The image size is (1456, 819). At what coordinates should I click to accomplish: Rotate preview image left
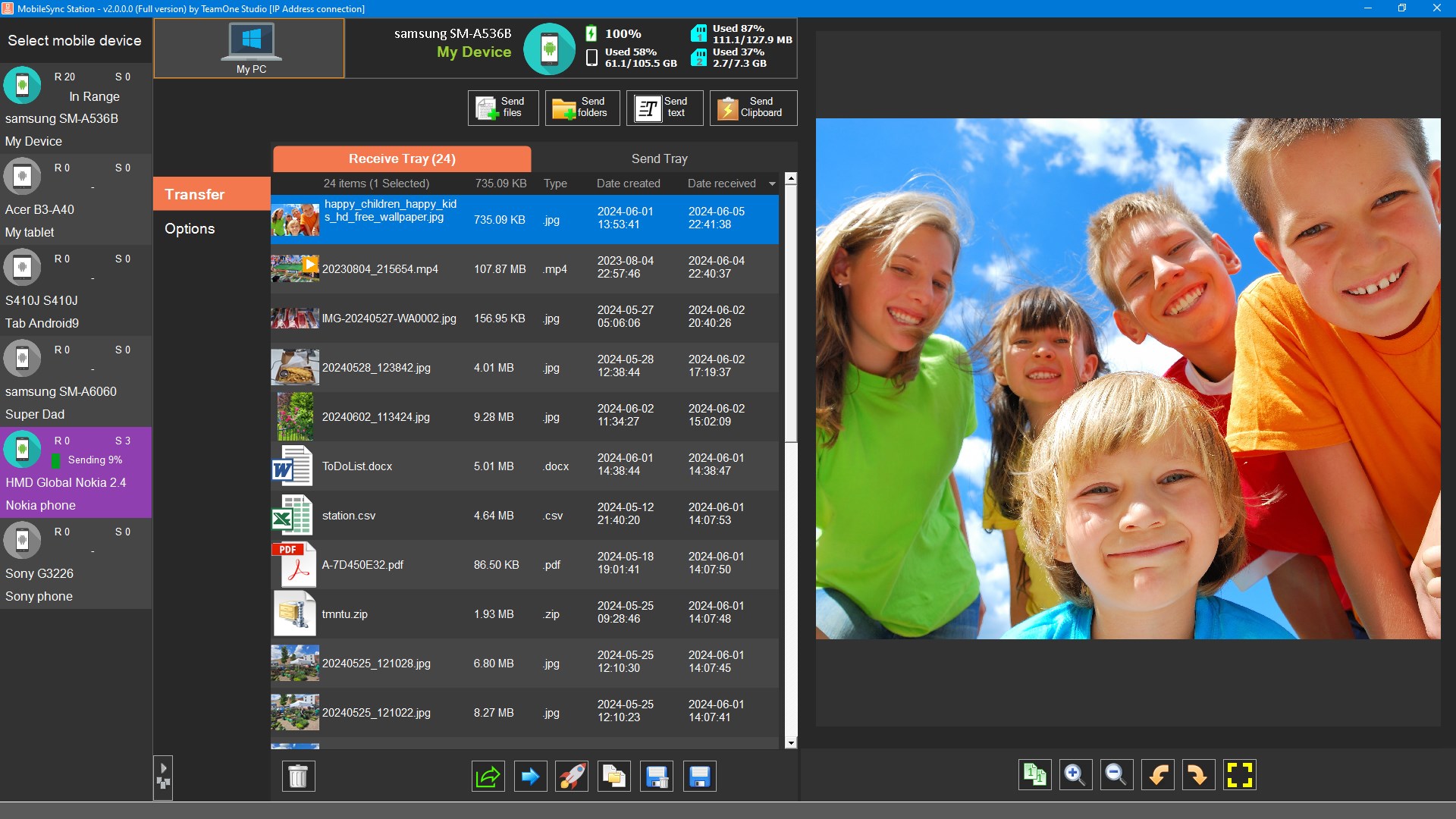(x=1157, y=774)
